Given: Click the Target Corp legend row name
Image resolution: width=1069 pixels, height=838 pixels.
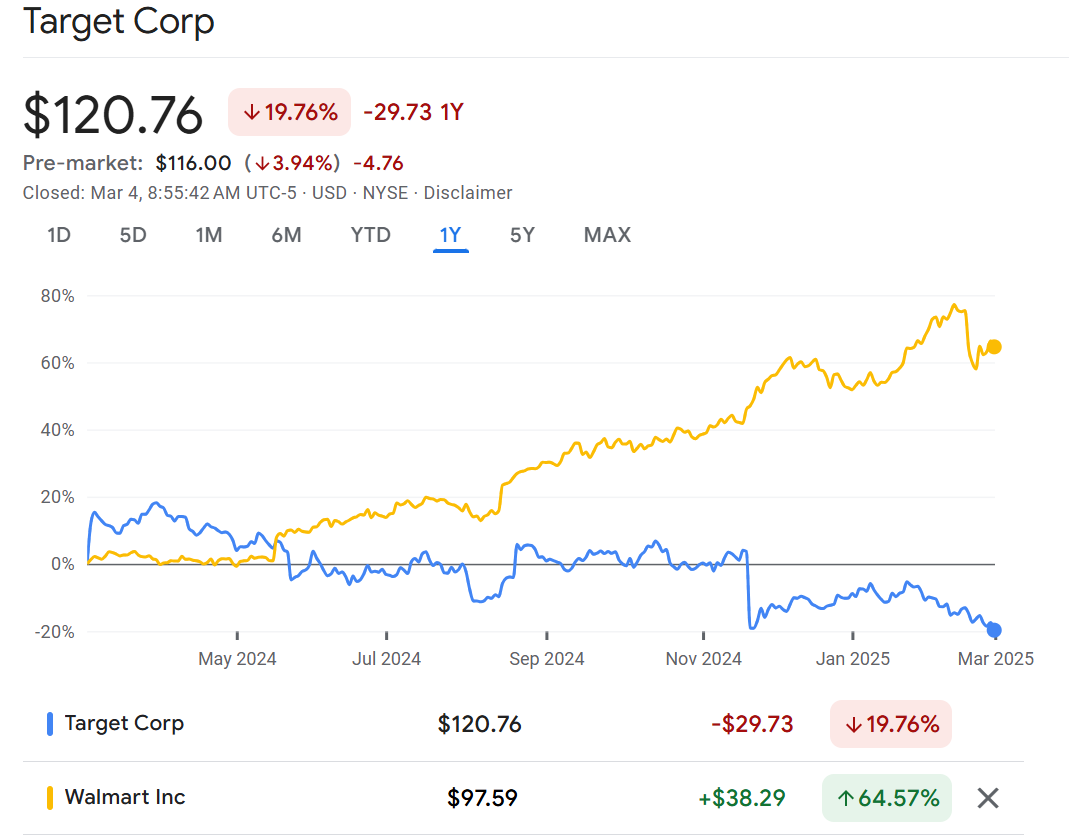Looking at the screenshot, I should (124, 723).
